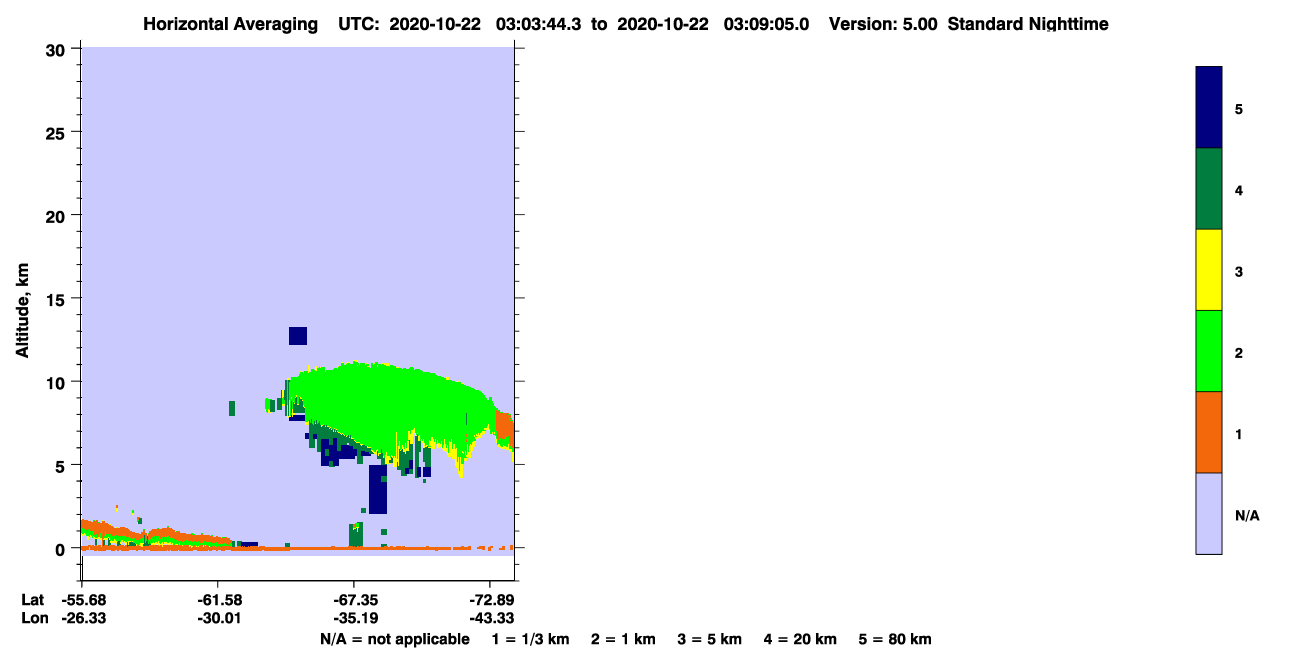
Task: Click the colorbar label '5'
Action: [1239, 108]
